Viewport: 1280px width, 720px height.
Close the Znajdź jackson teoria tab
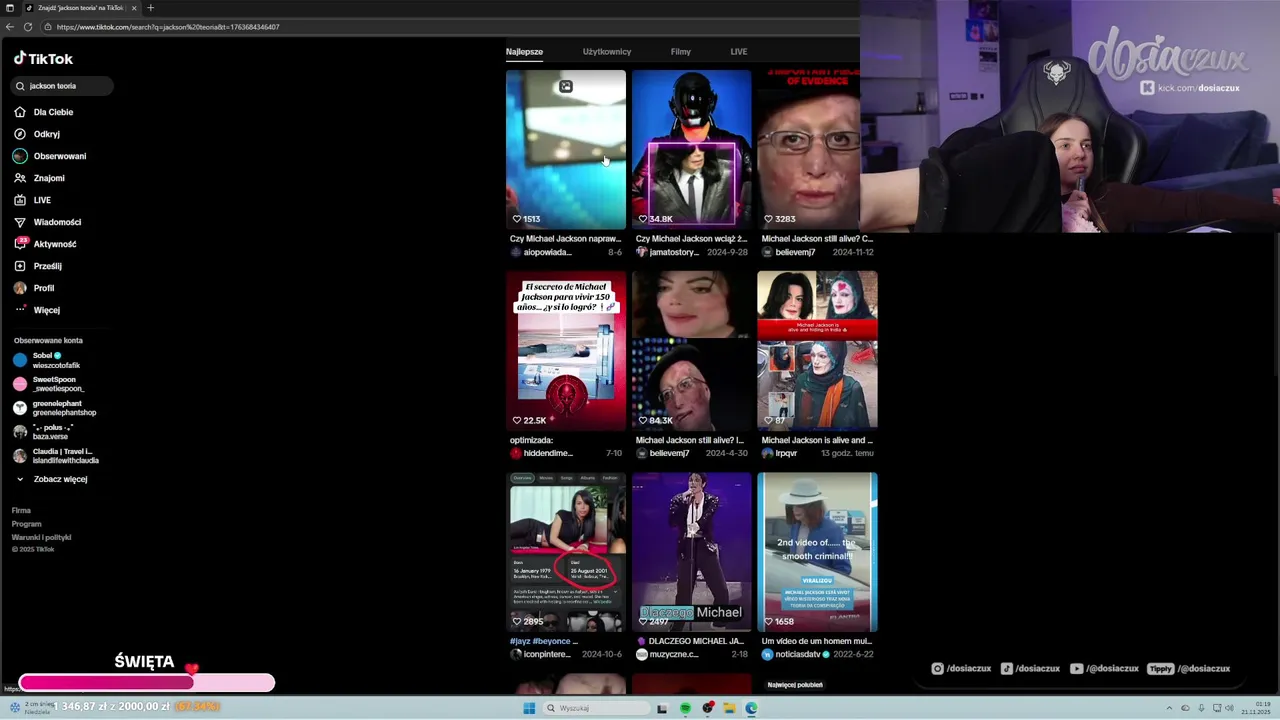click(x=134, y=8)
